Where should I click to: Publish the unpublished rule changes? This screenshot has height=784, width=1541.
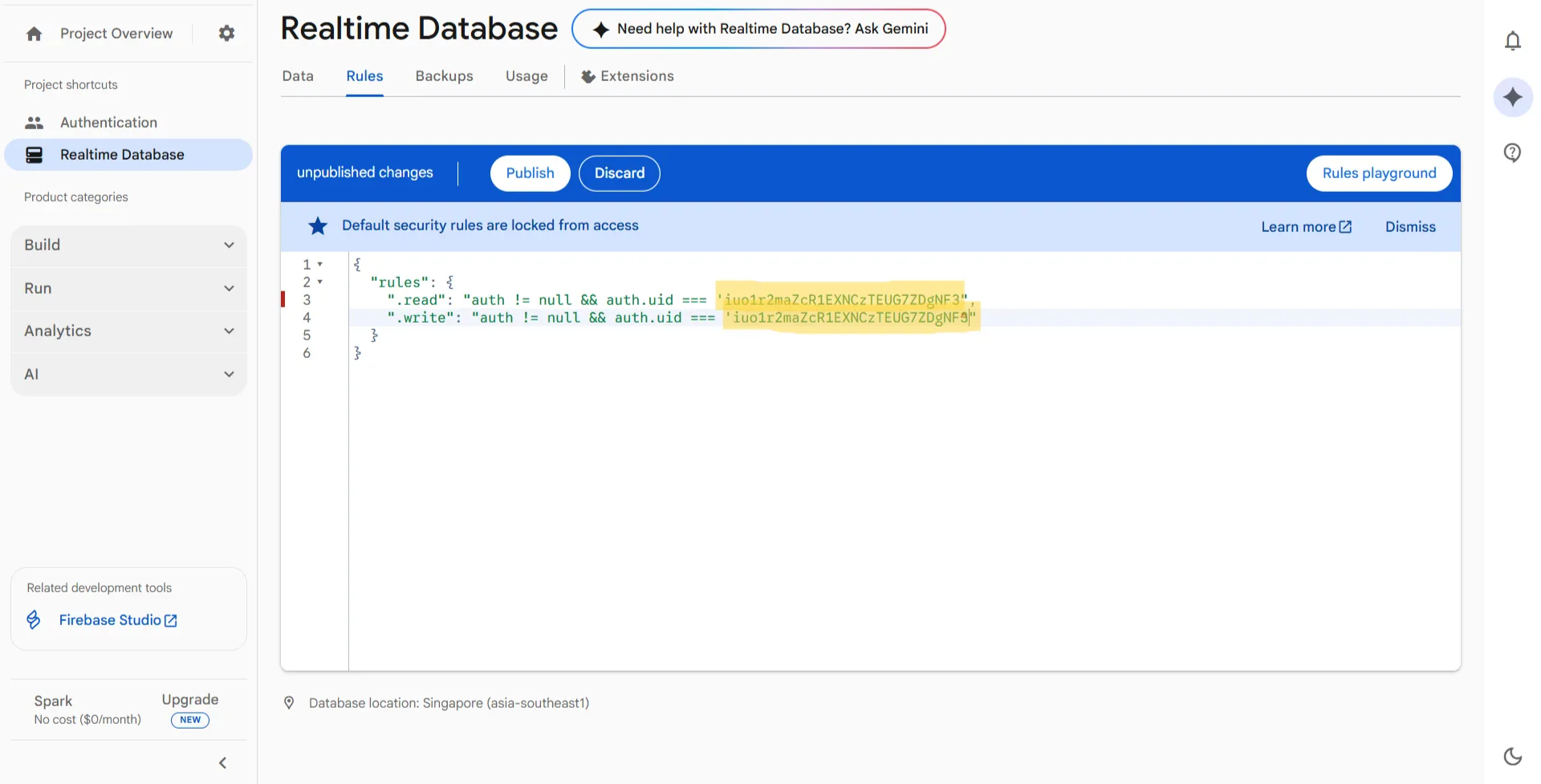tap(530, 173)
